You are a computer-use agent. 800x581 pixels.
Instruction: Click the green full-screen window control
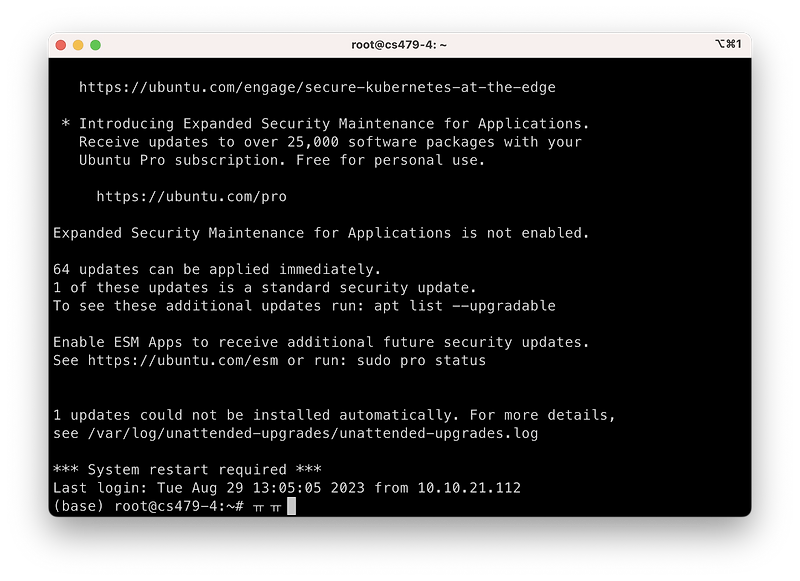coord(96,45)
